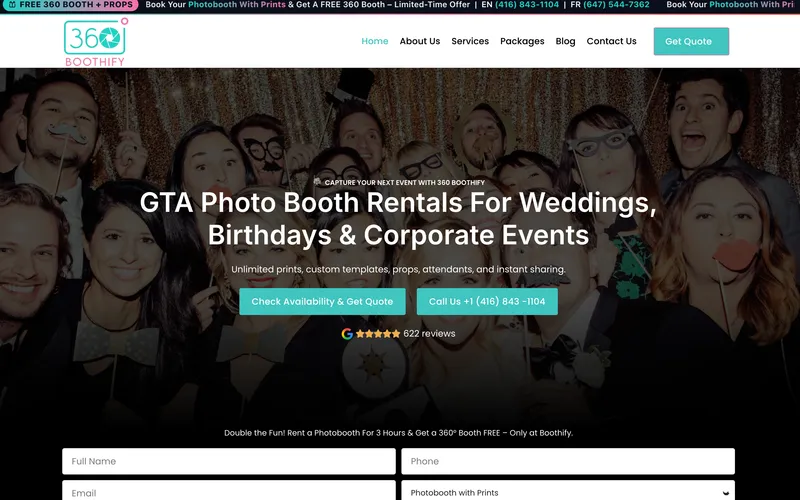800x500 pixels.
Task: Open the Services menu
Action: coord(470,41)
